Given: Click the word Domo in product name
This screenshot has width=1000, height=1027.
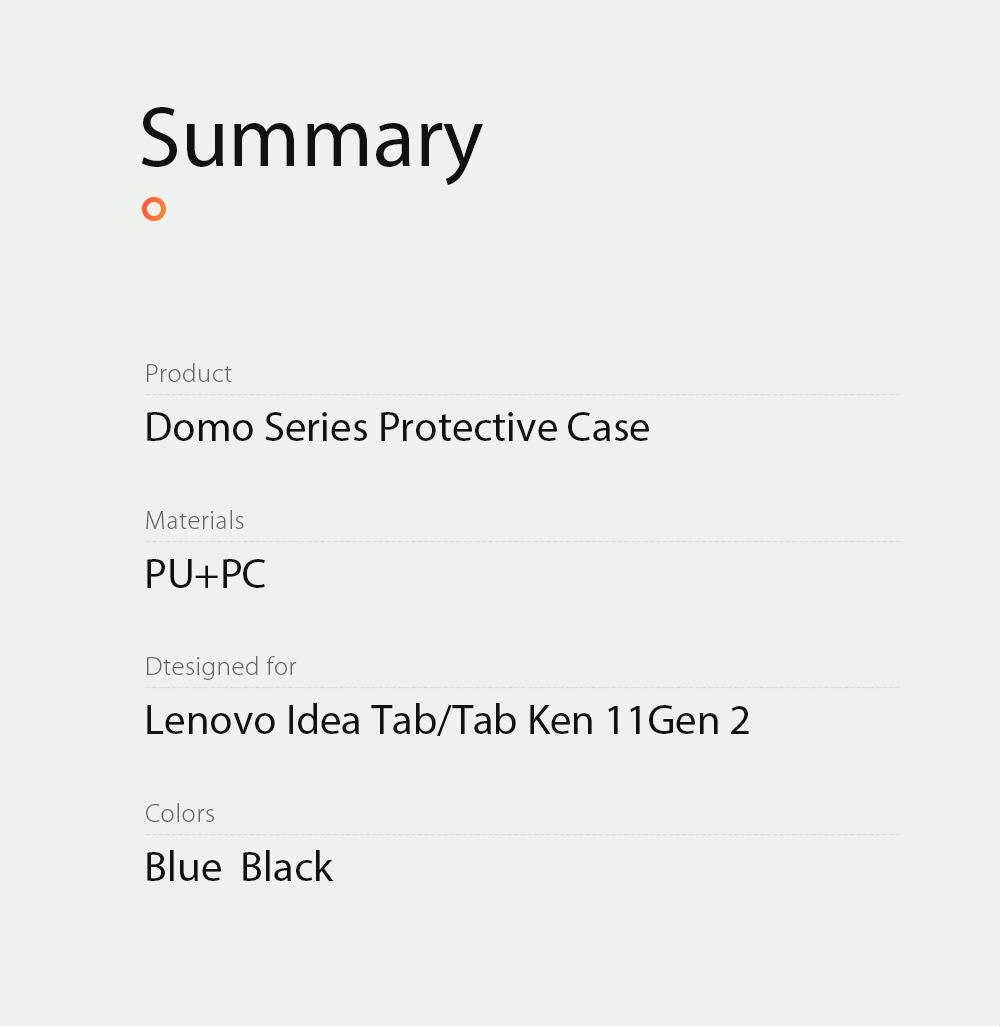Looking at the screenshot, I should (x=199, y=427).
